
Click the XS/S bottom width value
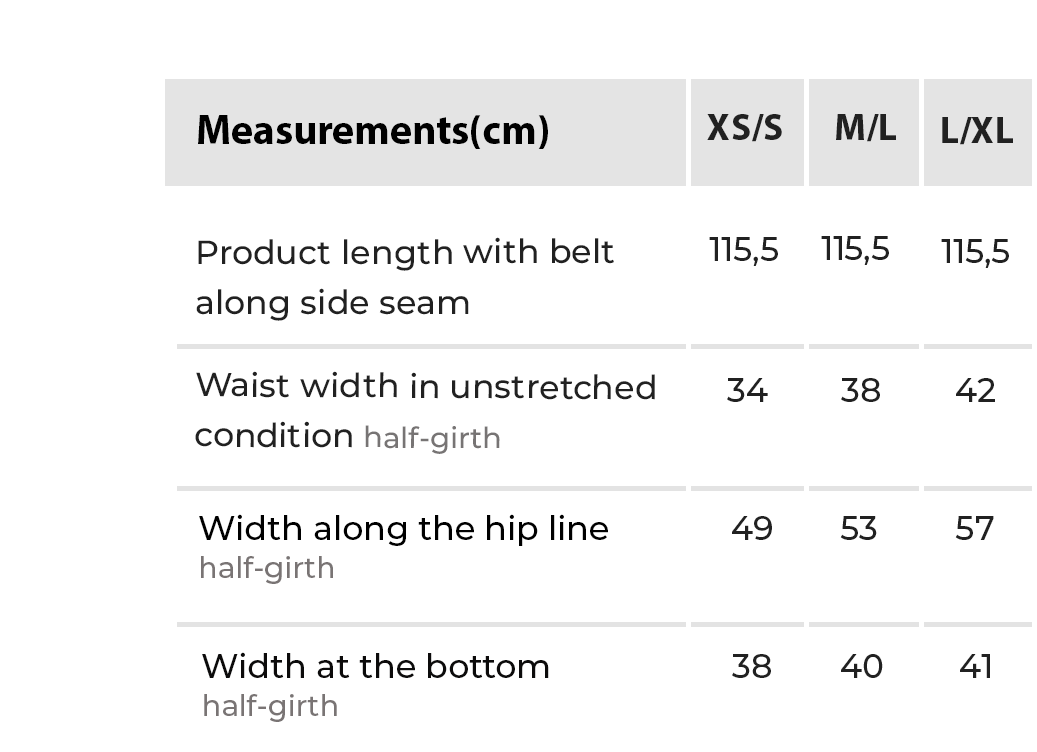coord(751,666)
